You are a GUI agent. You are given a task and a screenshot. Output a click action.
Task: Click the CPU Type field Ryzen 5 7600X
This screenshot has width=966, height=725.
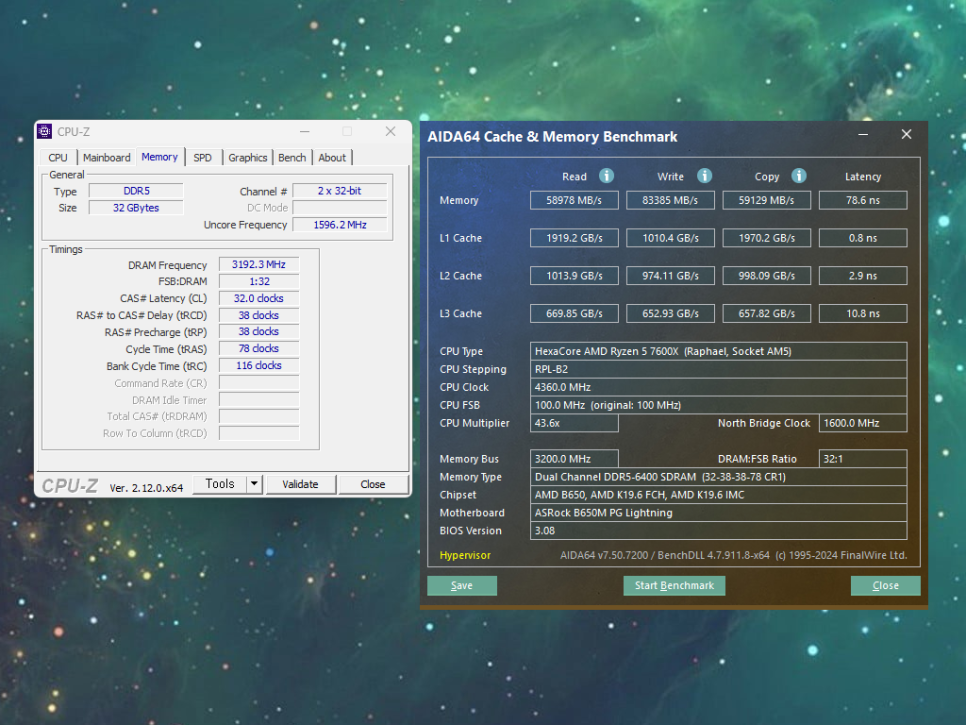718,351
